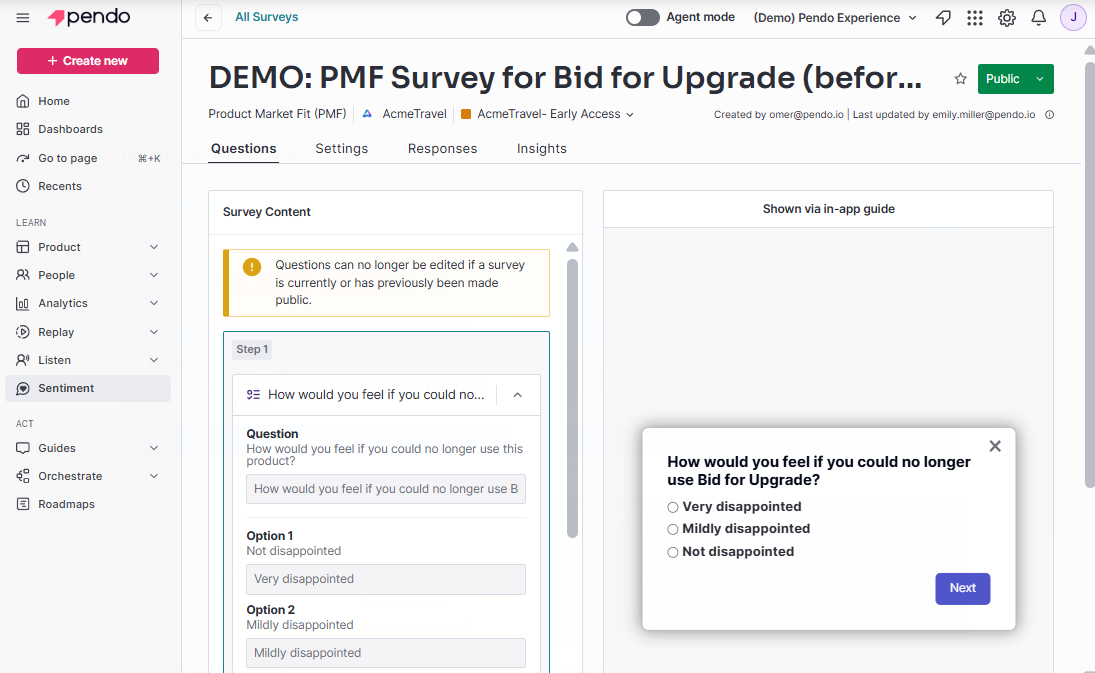Click the Guides message icon
This screenshot has height=673, width=1095.
(23, 448)
